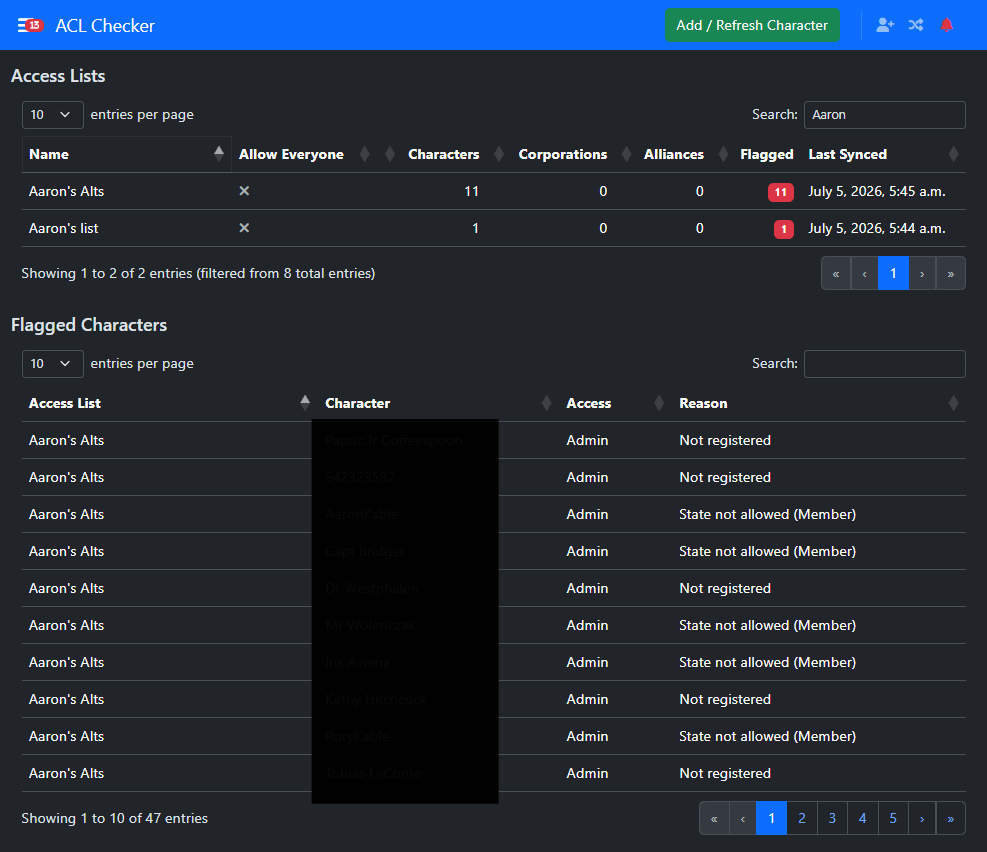Viewport: 987px width, 852px height.
Task: Sort flagged table by Reason column
Action: coord(818,403)
